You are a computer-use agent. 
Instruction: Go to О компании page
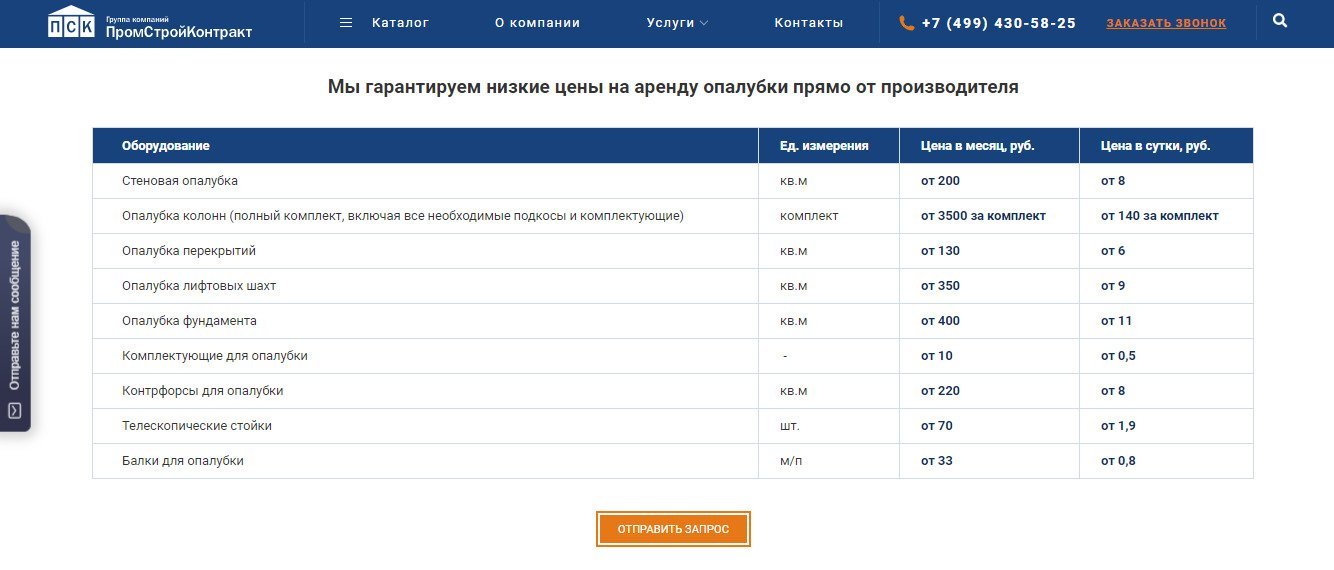click(x=537, y=23)
